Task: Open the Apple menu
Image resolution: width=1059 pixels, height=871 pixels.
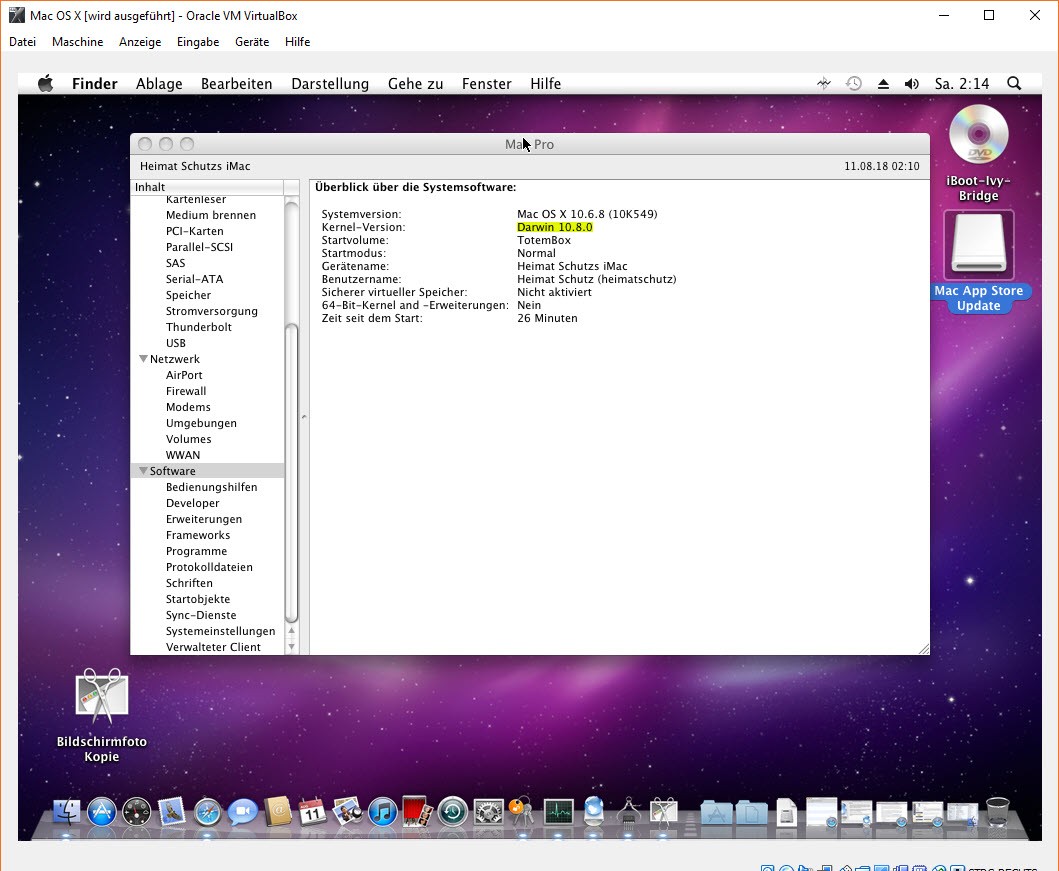Action: (x=45, y=84)
